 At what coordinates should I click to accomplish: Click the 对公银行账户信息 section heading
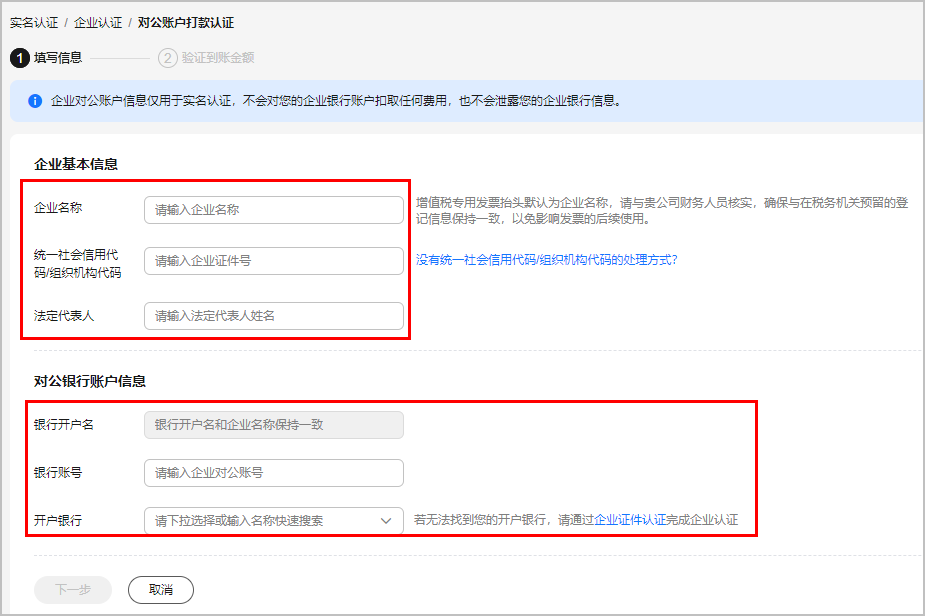click(x=90, y=382)
